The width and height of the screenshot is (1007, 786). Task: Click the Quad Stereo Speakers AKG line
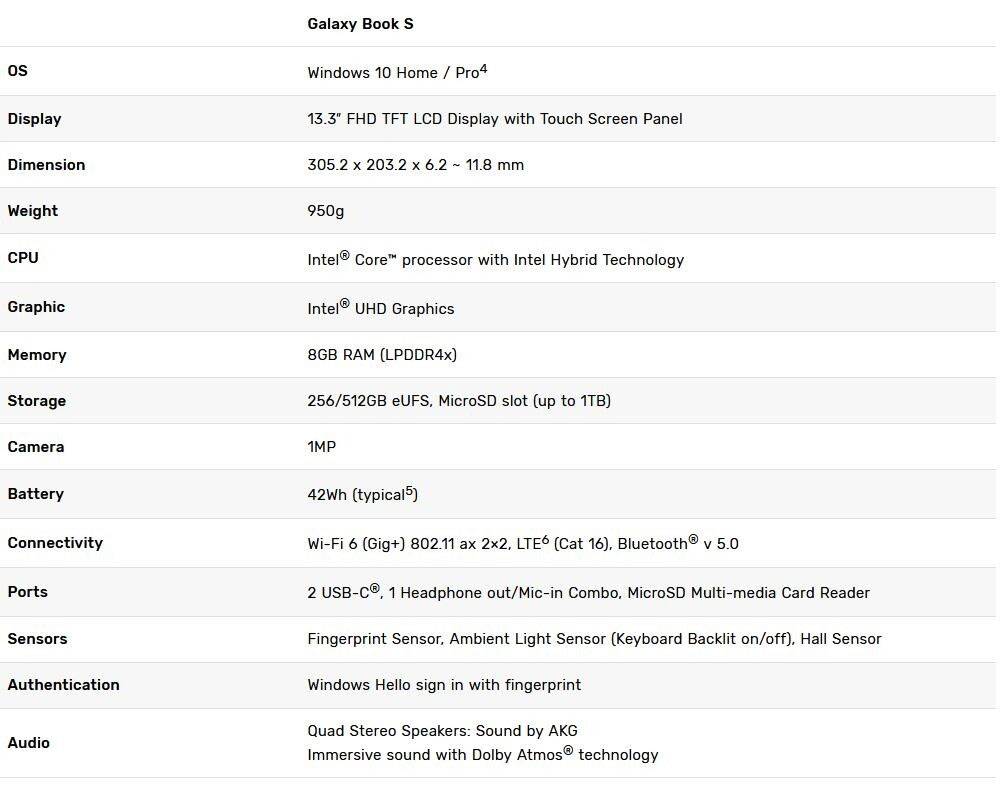442,731
